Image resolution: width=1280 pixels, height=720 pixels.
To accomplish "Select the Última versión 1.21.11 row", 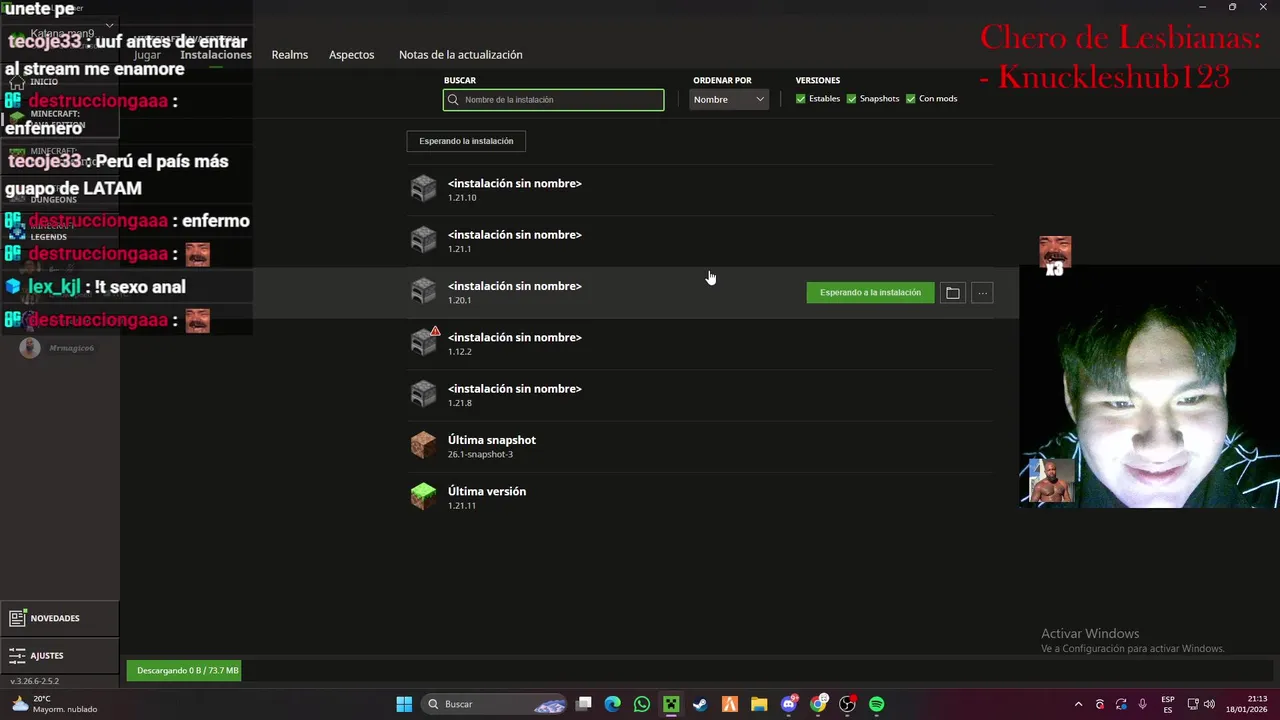I will tap(700, 497).
